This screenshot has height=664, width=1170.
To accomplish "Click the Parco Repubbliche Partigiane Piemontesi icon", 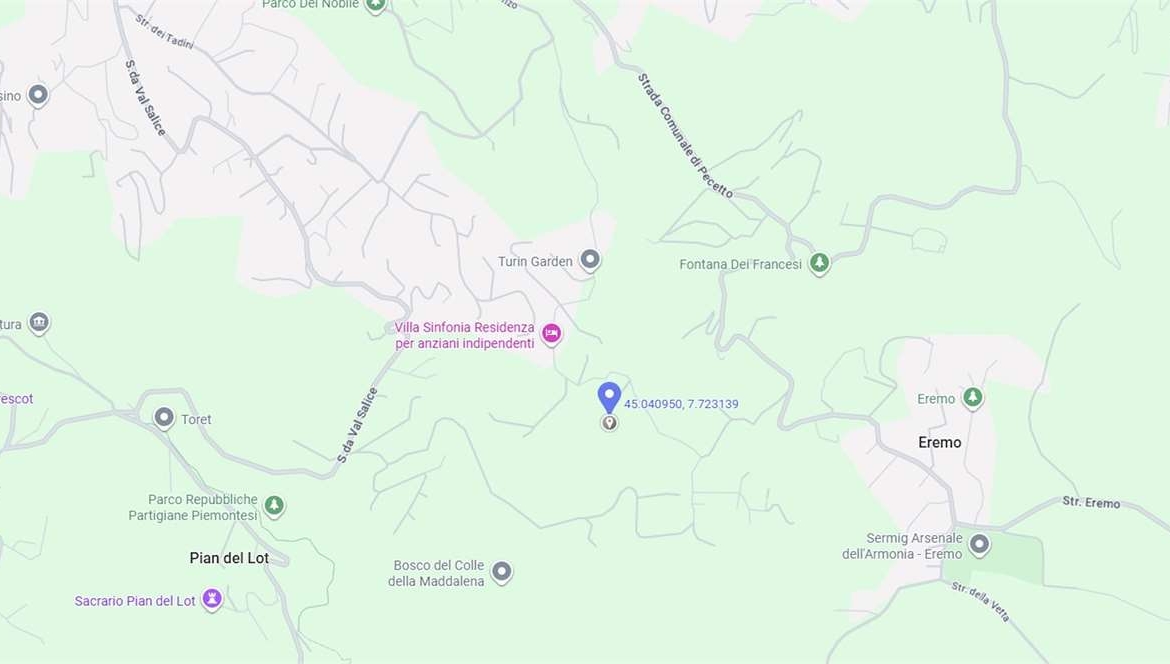I will point(275,506).
